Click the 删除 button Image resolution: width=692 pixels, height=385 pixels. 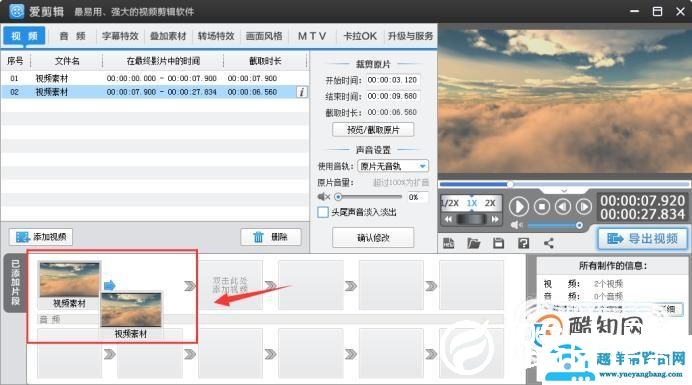point(271,237)
